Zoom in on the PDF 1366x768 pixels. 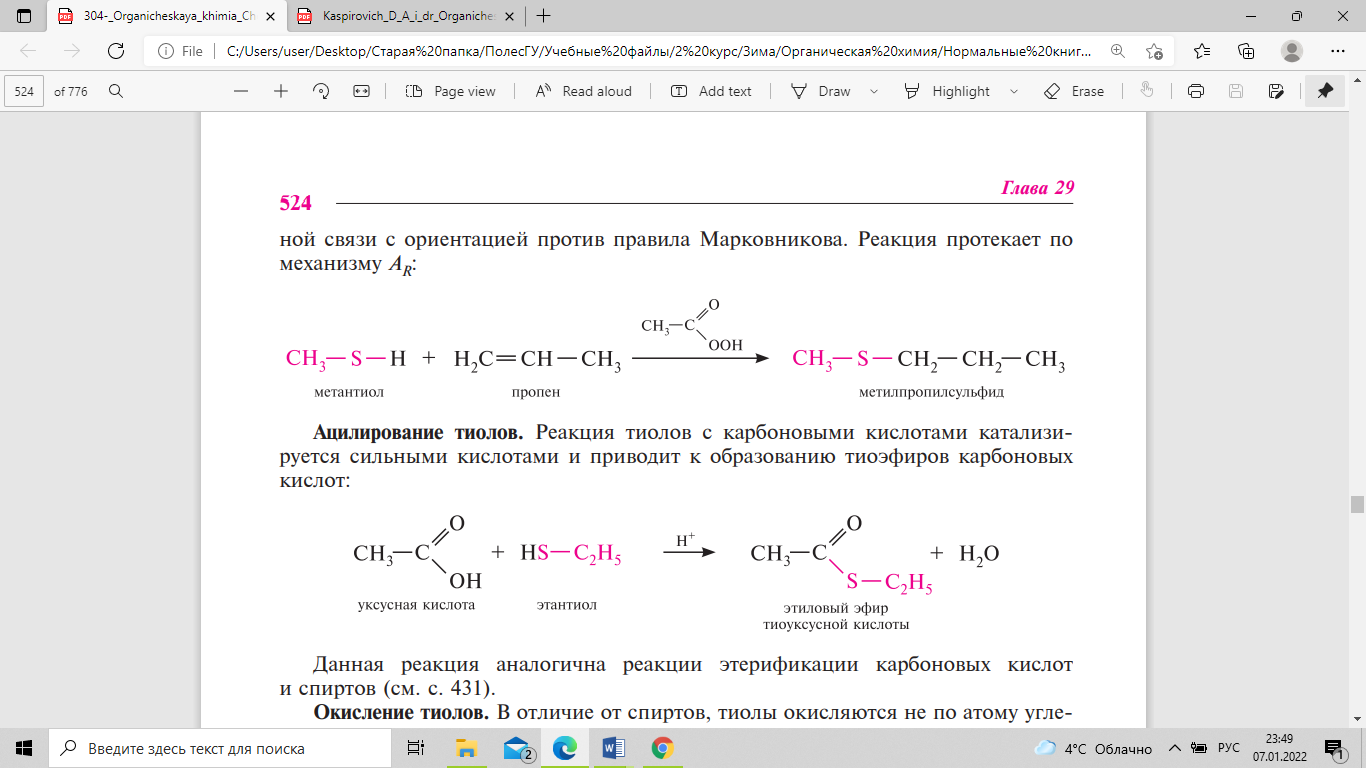pyautogui.click(x=281, y=91)
